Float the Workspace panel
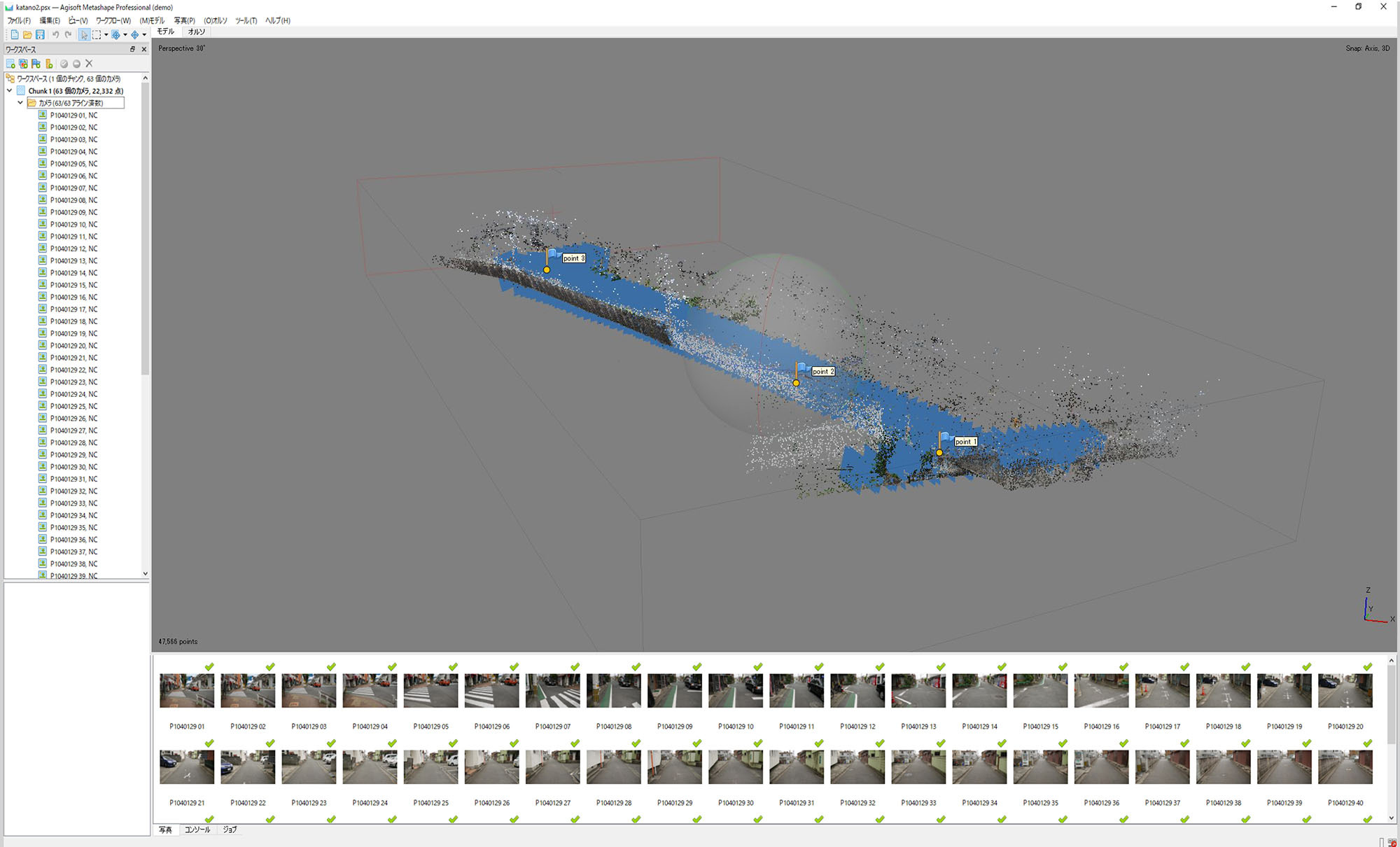This screenshot has width=1400, height=847. [132, 49]
